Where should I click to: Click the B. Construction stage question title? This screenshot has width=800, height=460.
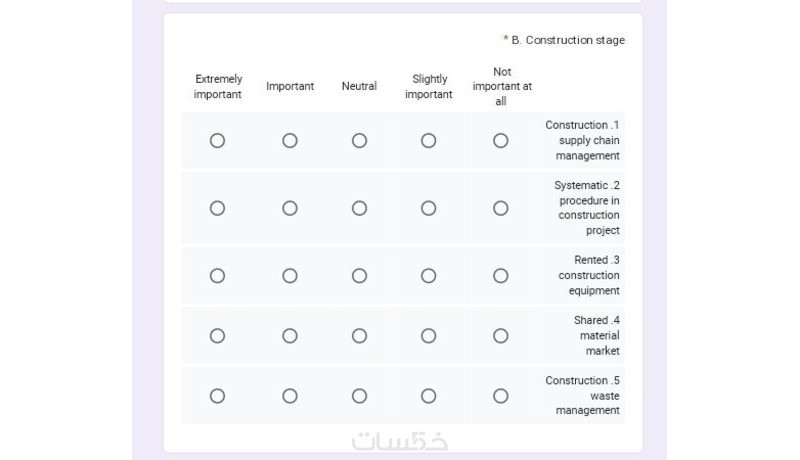[x=568, y=40]
